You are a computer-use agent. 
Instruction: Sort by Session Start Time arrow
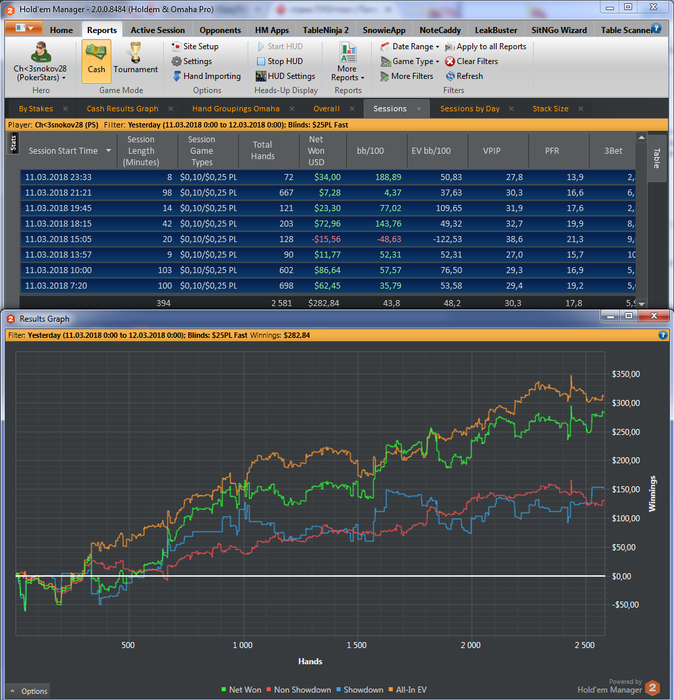point(108,151)
